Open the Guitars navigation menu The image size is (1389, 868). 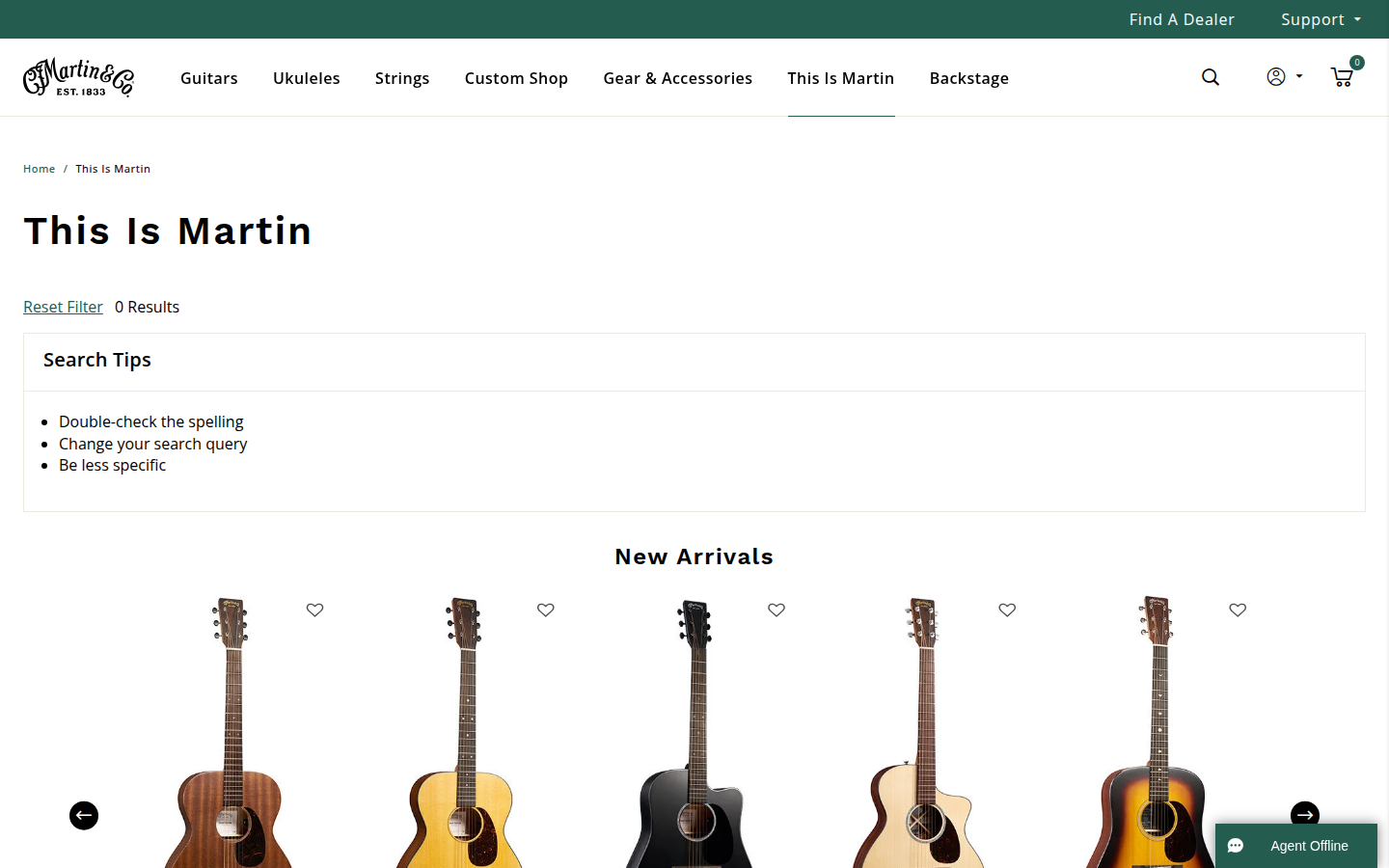coord(209,78)
